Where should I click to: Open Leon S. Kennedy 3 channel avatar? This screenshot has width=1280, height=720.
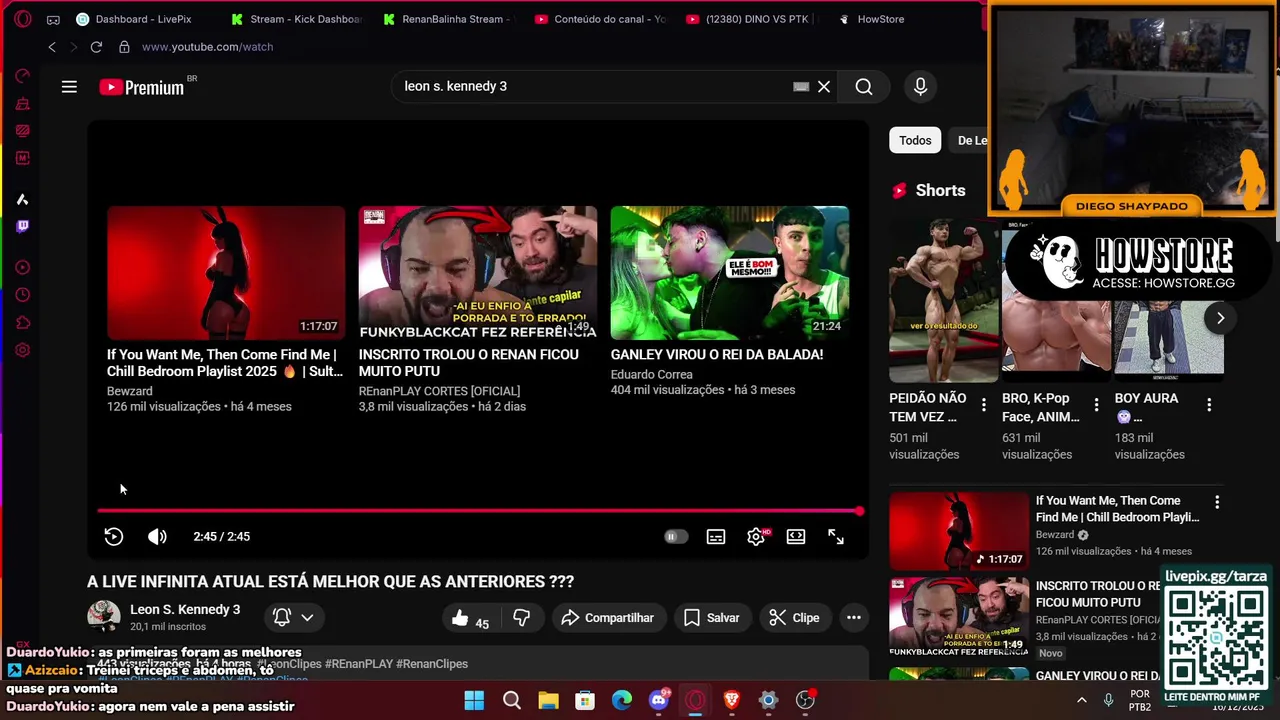(104, 617)
